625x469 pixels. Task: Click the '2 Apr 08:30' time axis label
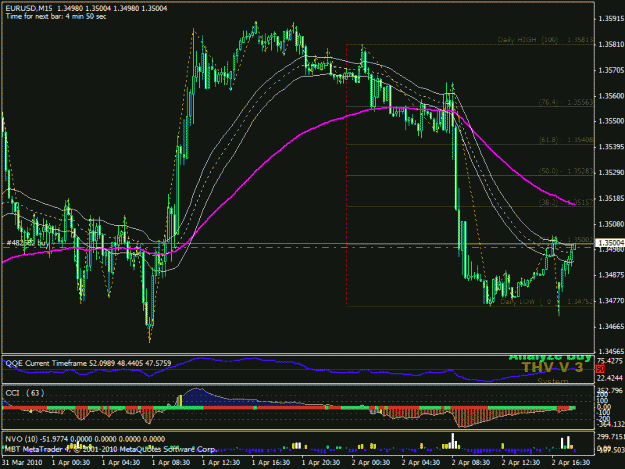[471, 463]
